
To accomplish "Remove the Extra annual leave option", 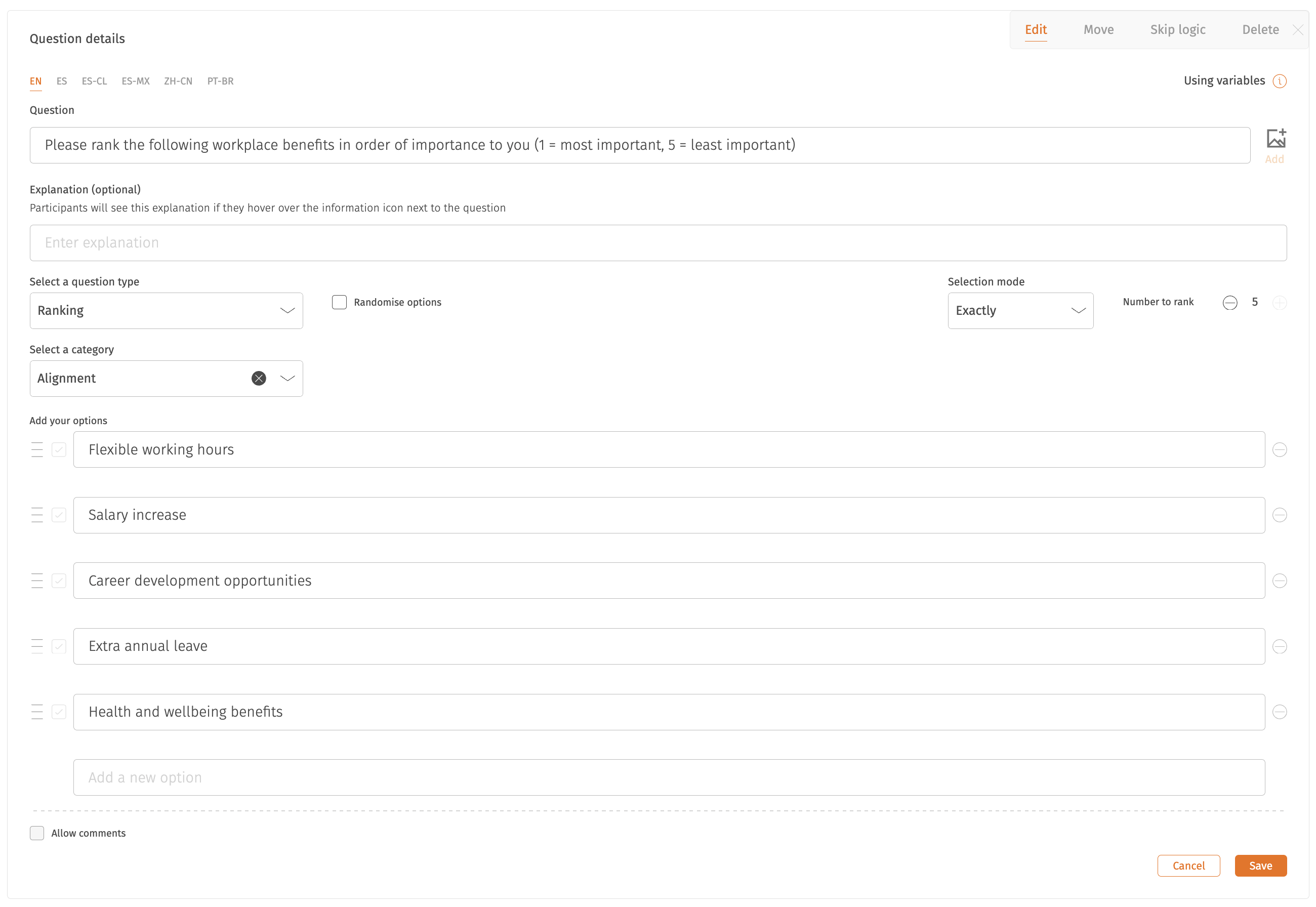I will [1280, 647].
